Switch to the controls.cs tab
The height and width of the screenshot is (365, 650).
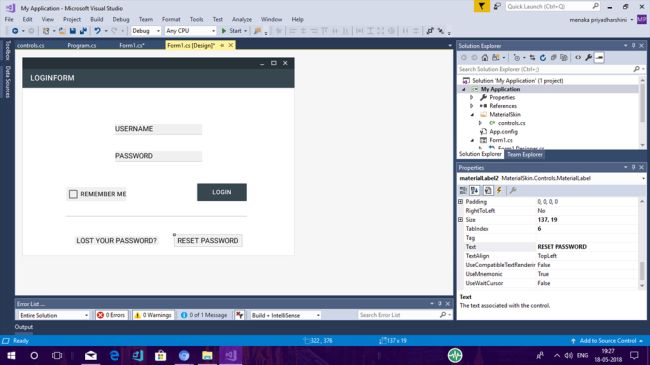tap(31, 45)
